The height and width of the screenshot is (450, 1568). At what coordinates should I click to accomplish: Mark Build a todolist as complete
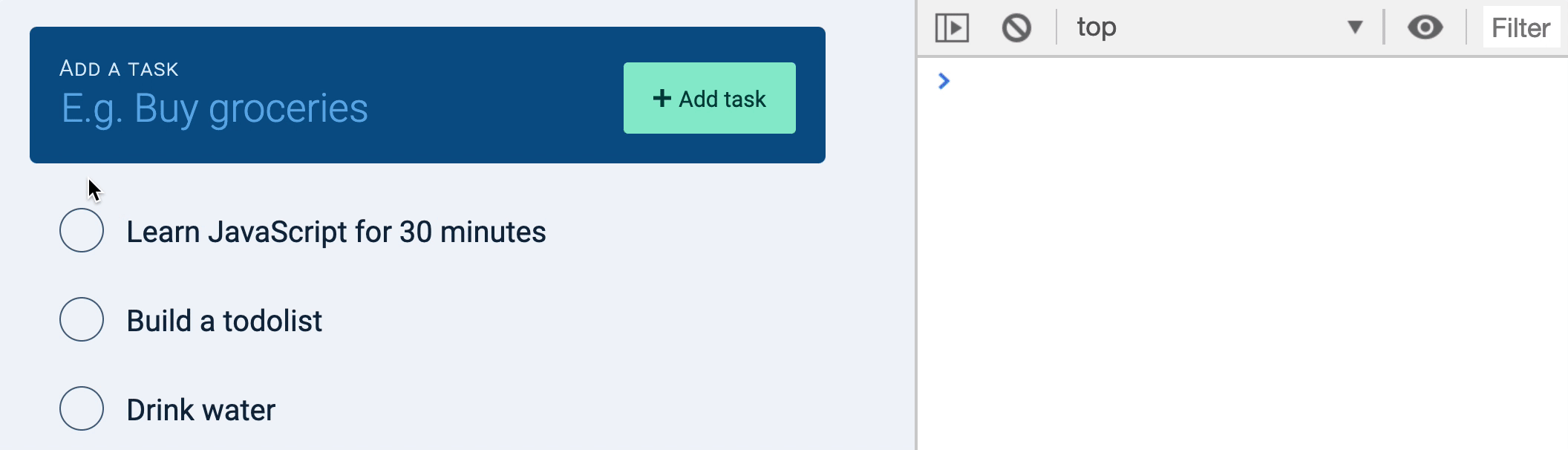tap(83, 321)
